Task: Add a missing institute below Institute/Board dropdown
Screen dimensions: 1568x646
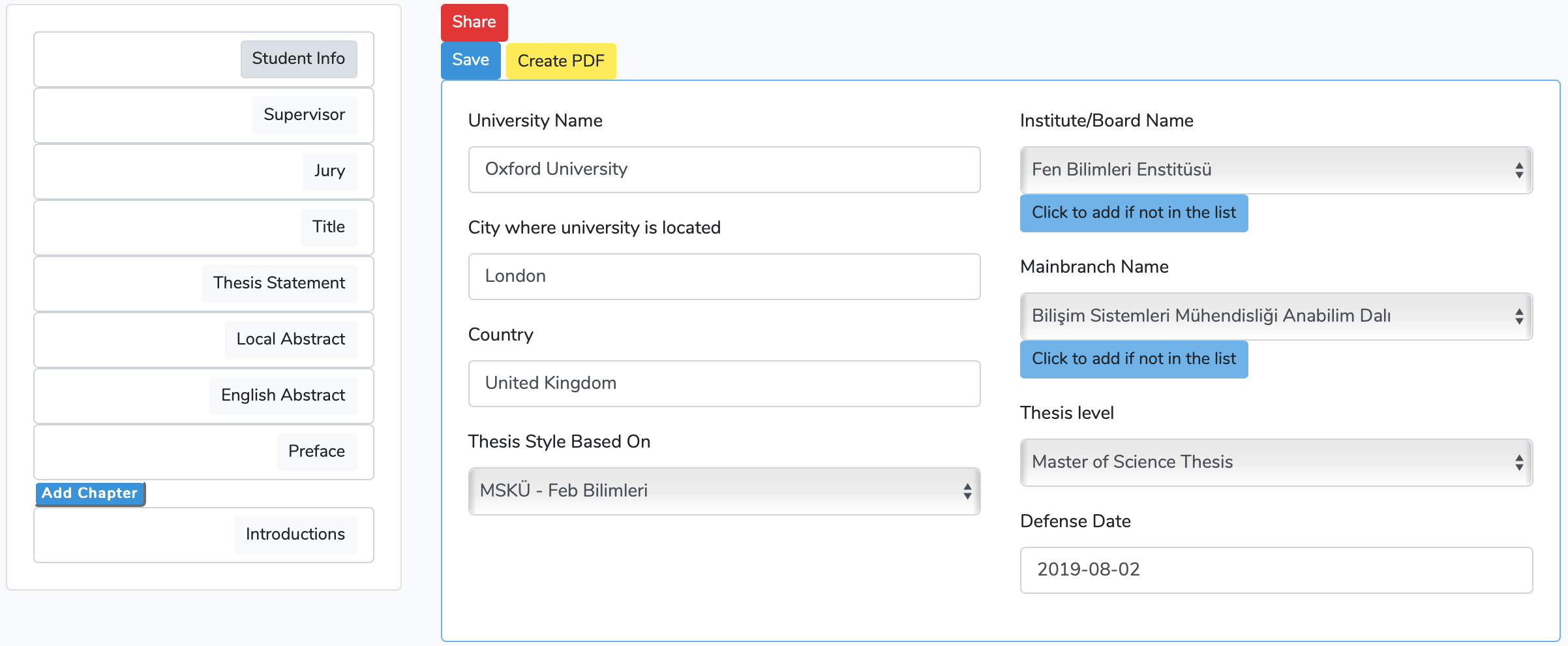Action: coord(1134,213)
